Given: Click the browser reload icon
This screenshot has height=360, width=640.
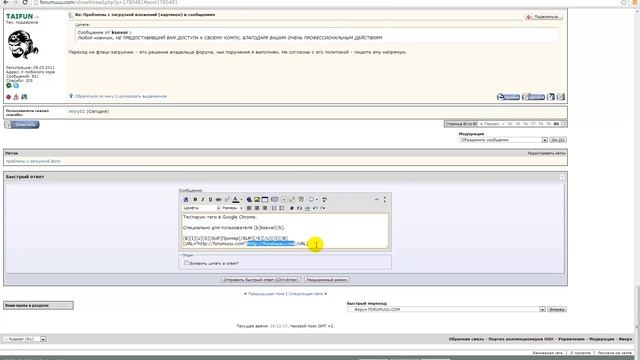Looking at the screenshot, I should [25, 2].
